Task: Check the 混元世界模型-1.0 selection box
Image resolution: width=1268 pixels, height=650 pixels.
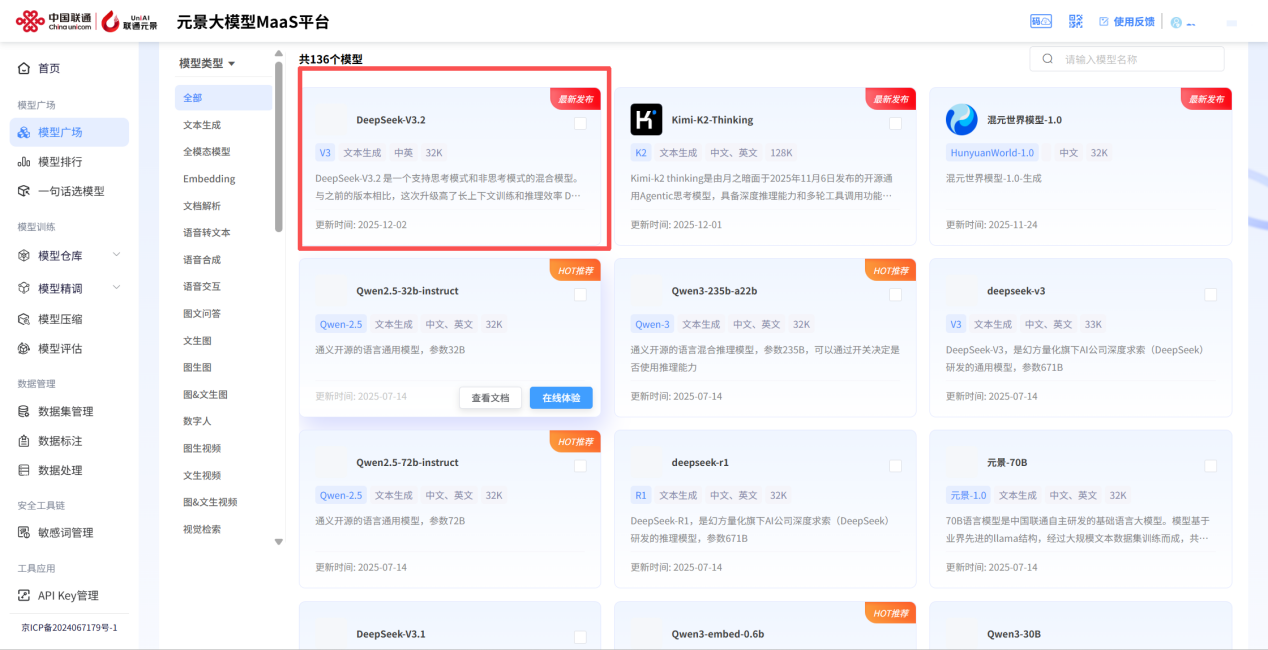Action: point(1209,123)
